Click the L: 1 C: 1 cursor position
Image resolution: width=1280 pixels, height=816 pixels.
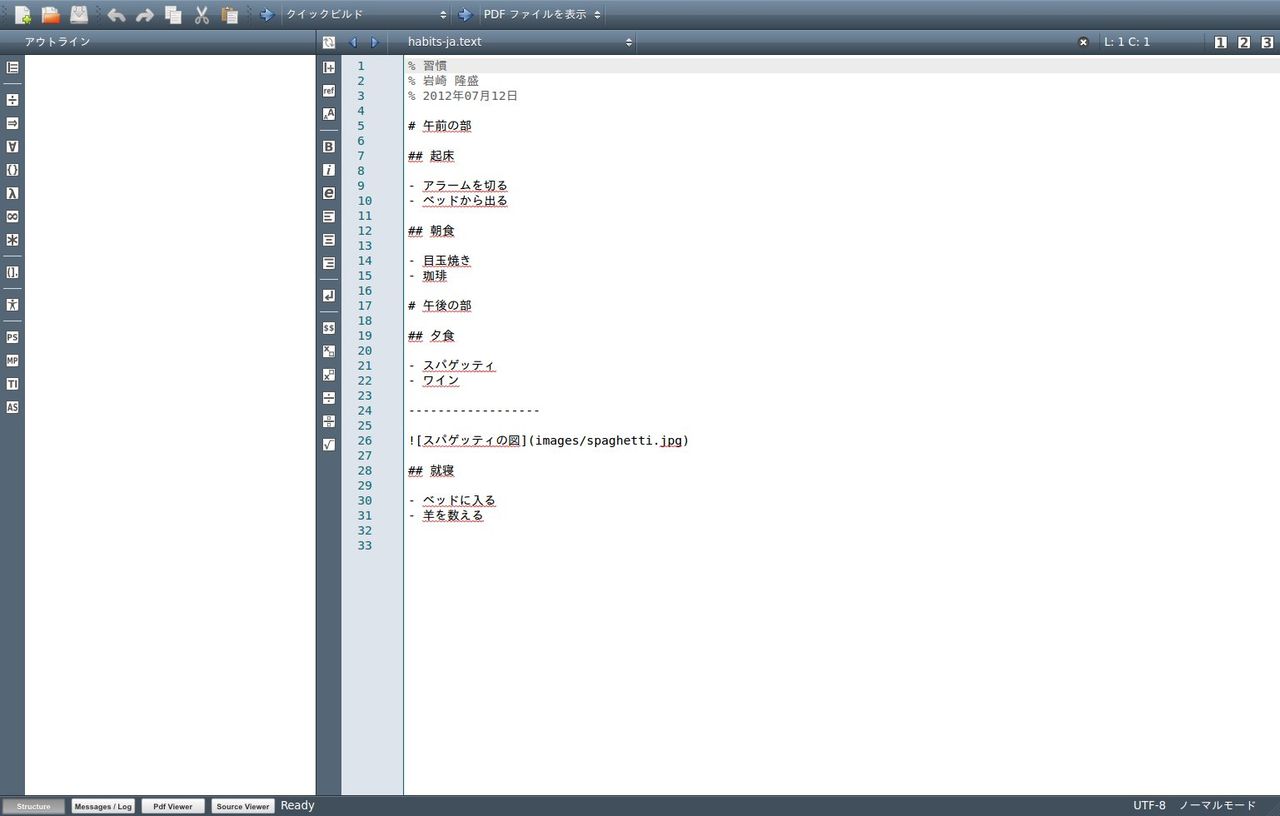(x=1127, y=42)
